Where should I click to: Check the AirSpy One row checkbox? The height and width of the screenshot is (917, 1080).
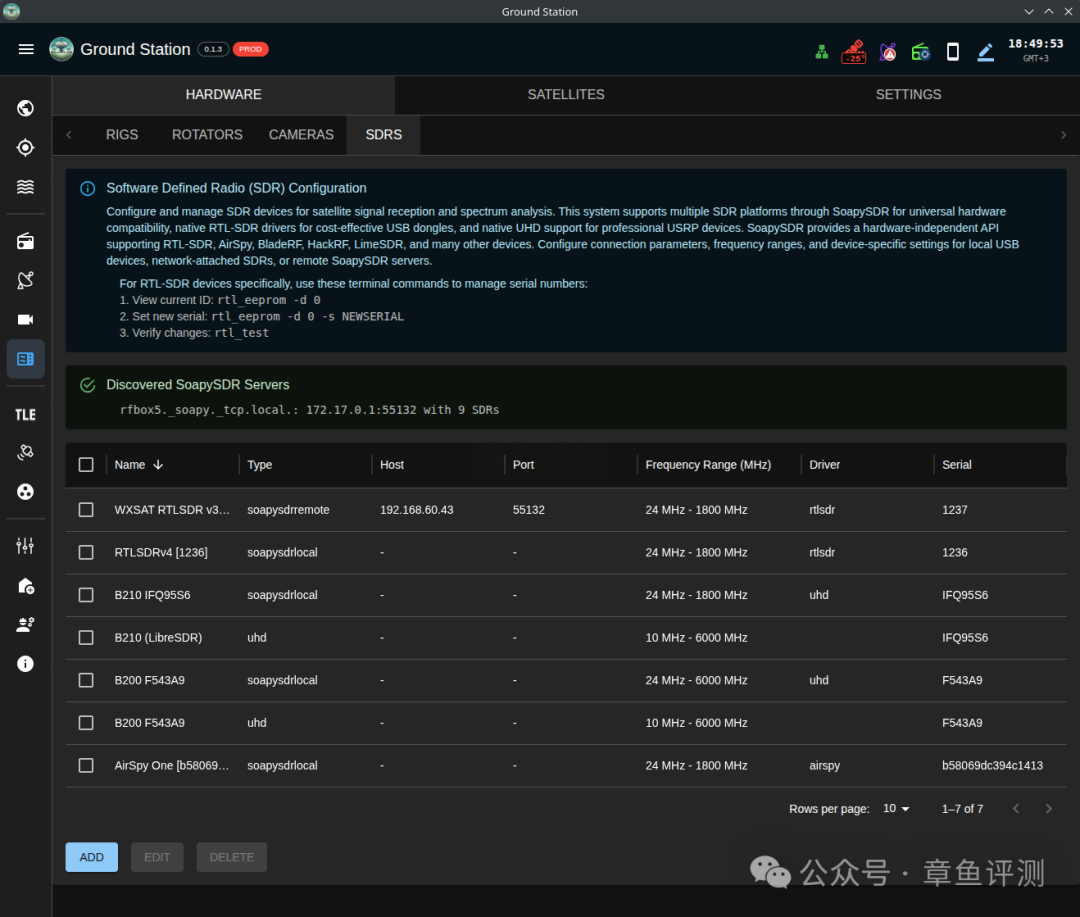coord(86,765)
